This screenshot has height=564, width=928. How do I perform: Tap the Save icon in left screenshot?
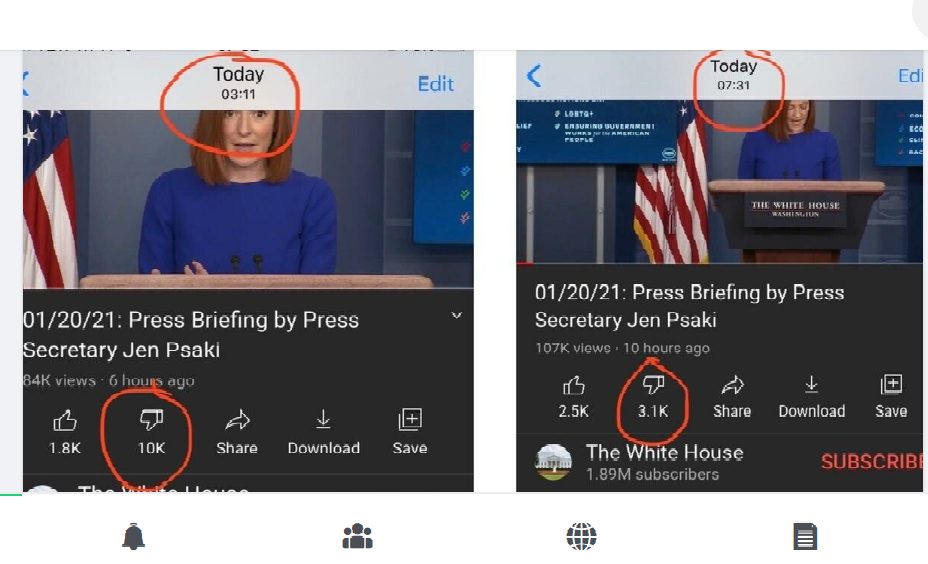click(x=410, y=420)
